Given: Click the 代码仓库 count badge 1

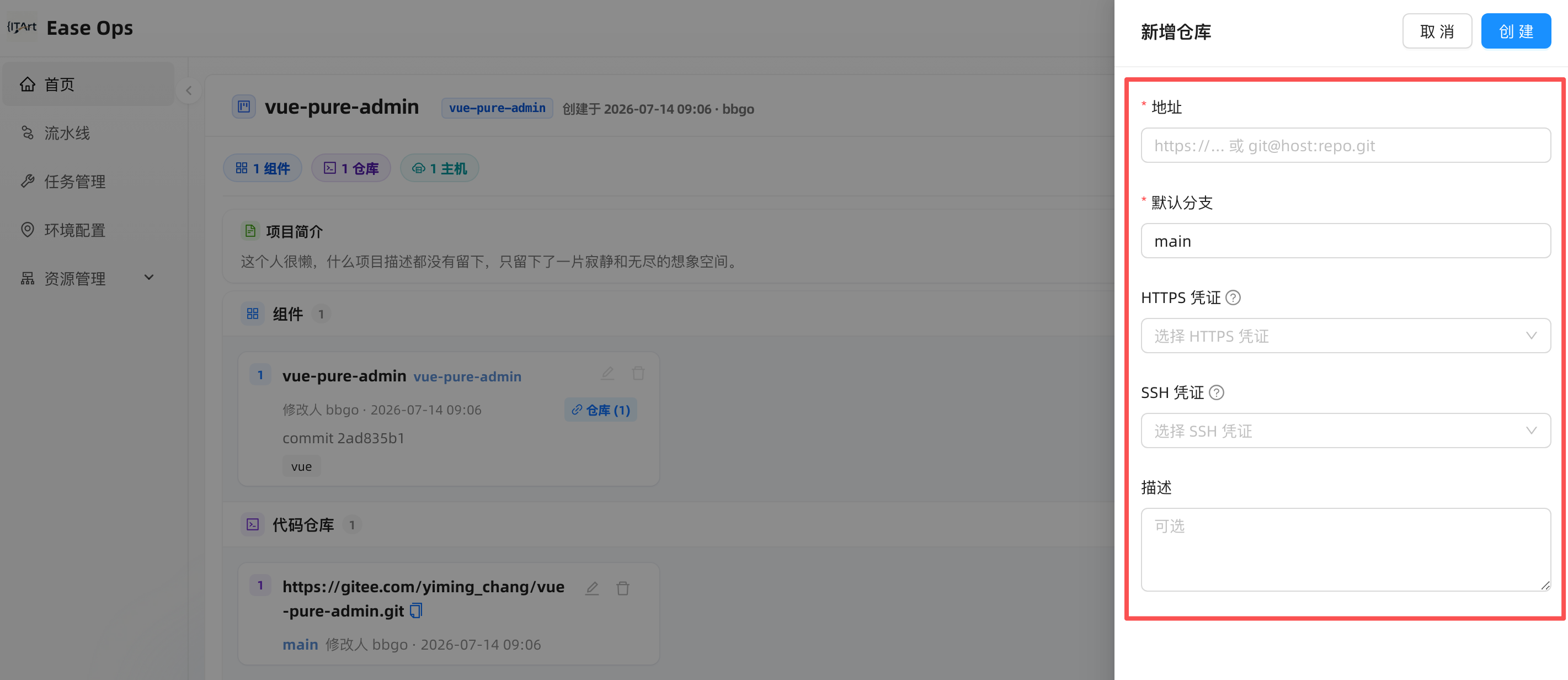Looking at the screenshot, I should [x=351, y=524].
